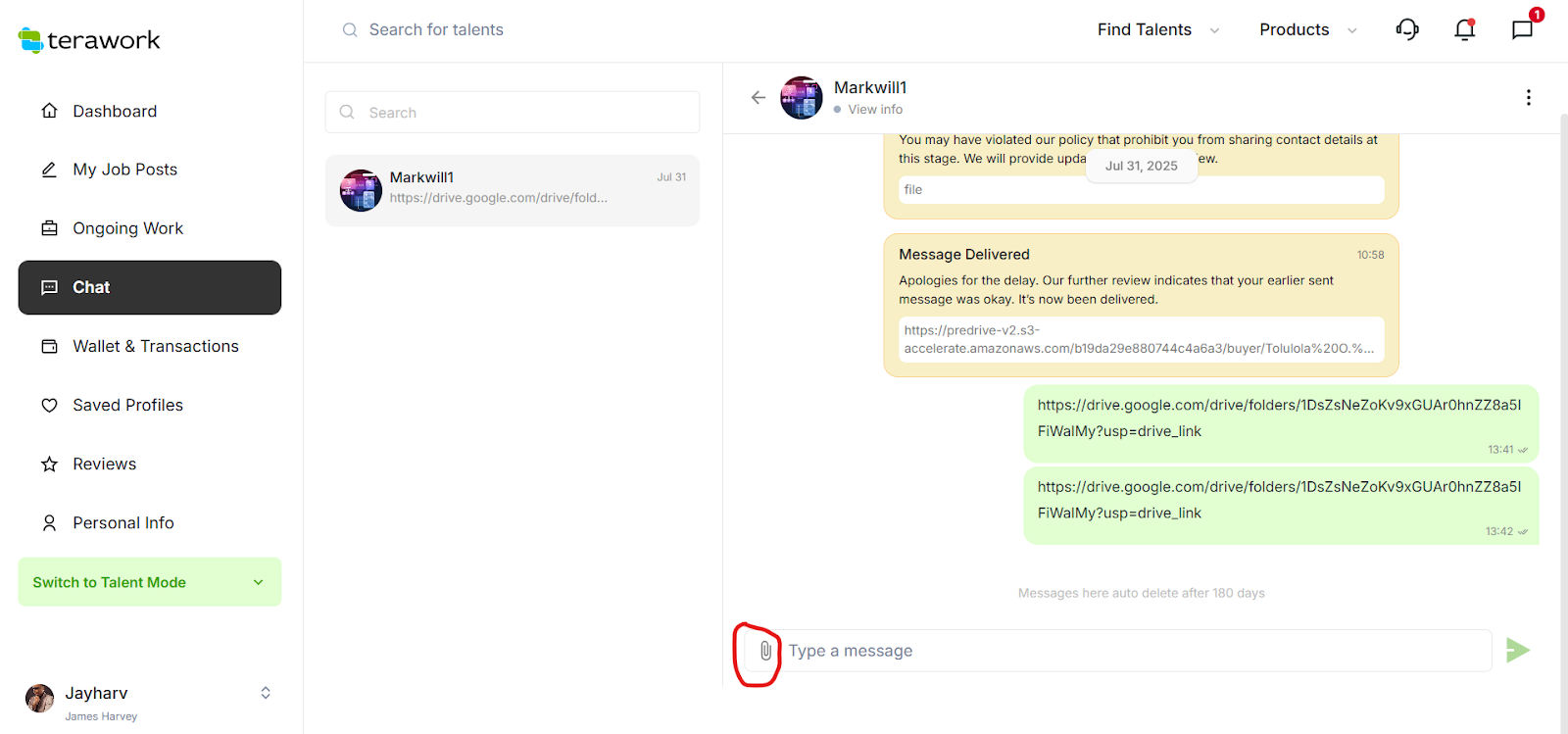Send message with green arrow icon
1568x734 pixels.
[1517, 651]
